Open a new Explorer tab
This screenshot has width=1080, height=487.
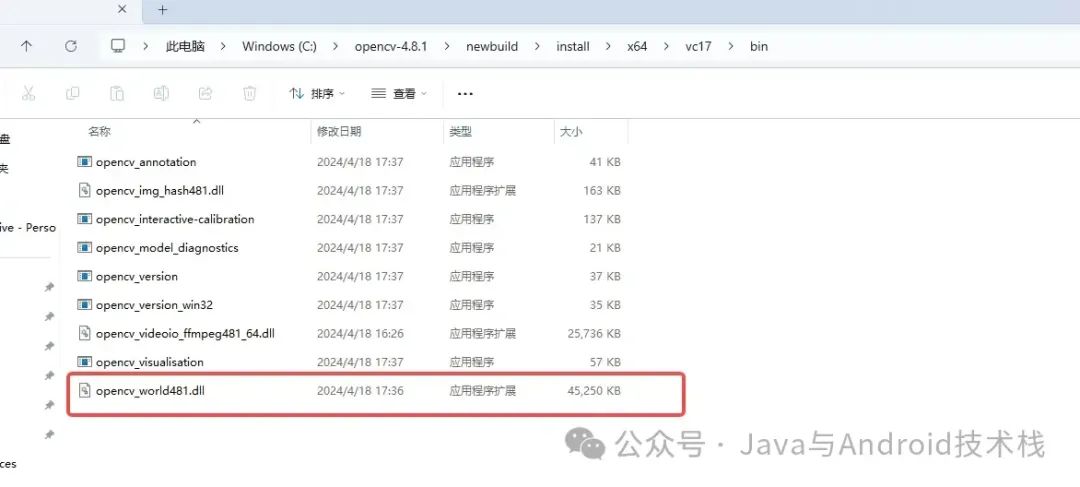[x=163, y=10]
